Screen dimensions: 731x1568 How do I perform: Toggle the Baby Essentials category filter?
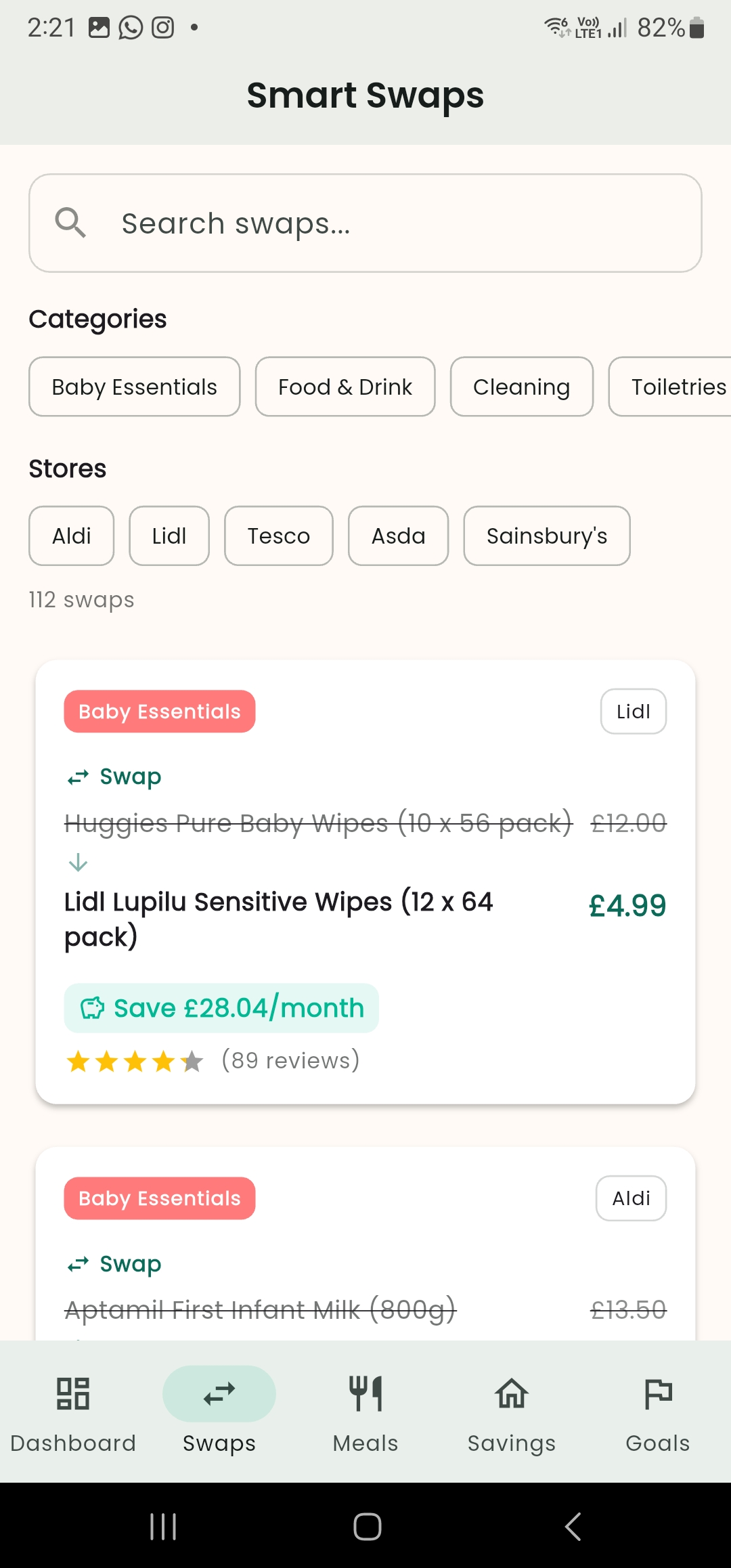[134, 387]
